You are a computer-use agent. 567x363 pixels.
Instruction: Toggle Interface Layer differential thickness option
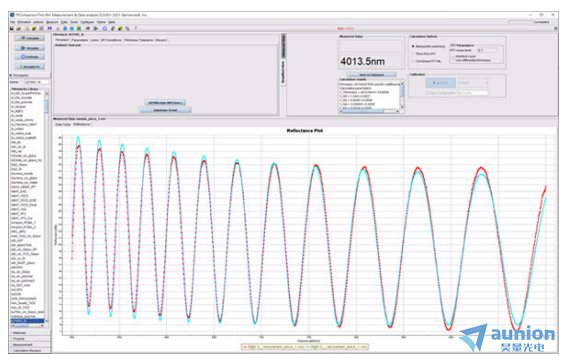click(471, 58)
